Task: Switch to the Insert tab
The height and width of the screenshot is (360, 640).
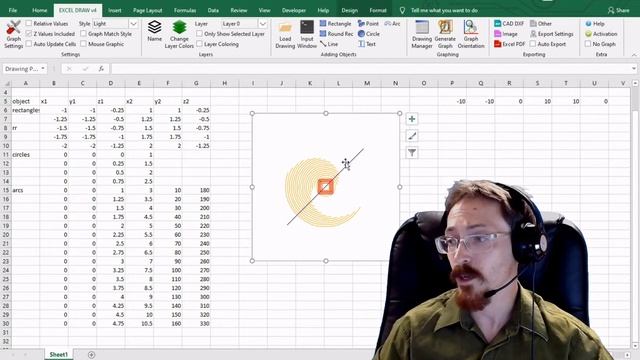Action: point(115,10)
